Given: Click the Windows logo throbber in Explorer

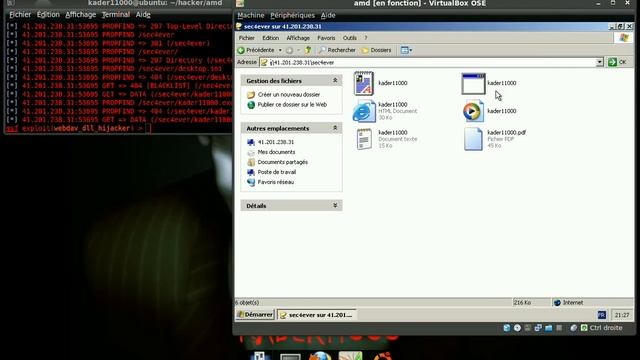Looking at the screenshot, I should coord(623,38).
